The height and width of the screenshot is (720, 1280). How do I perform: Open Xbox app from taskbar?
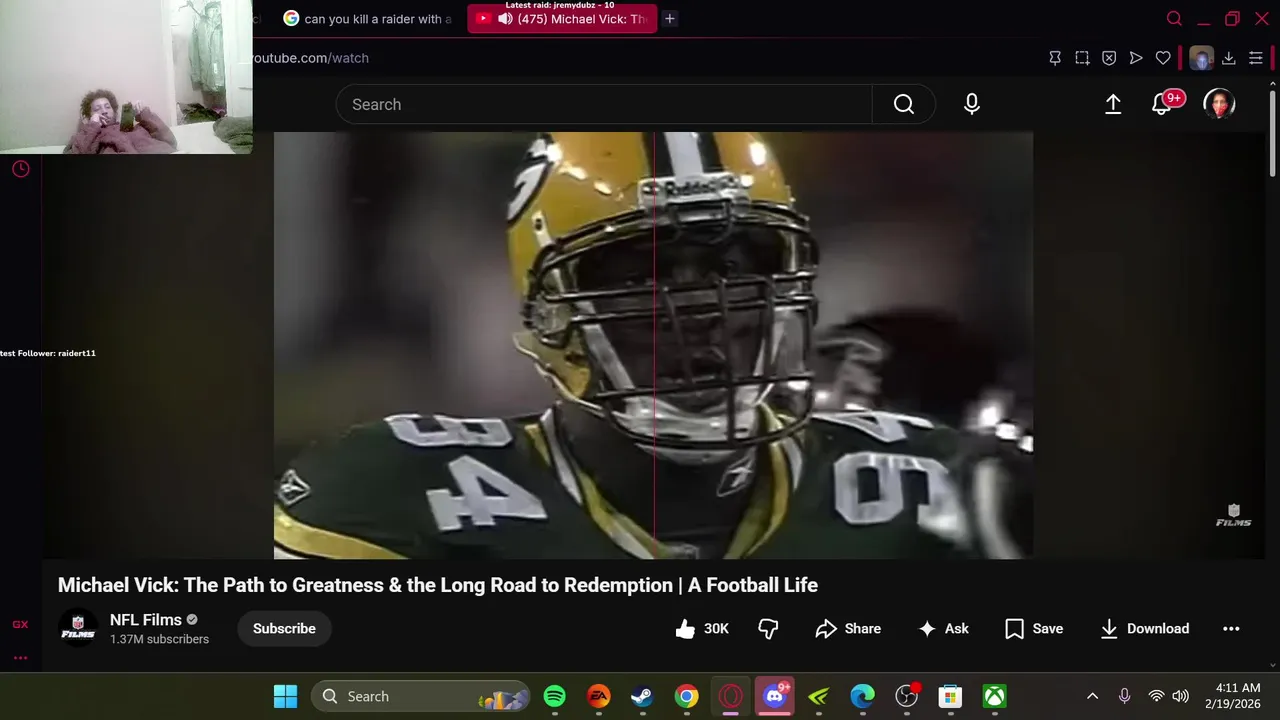click(995, 696)
